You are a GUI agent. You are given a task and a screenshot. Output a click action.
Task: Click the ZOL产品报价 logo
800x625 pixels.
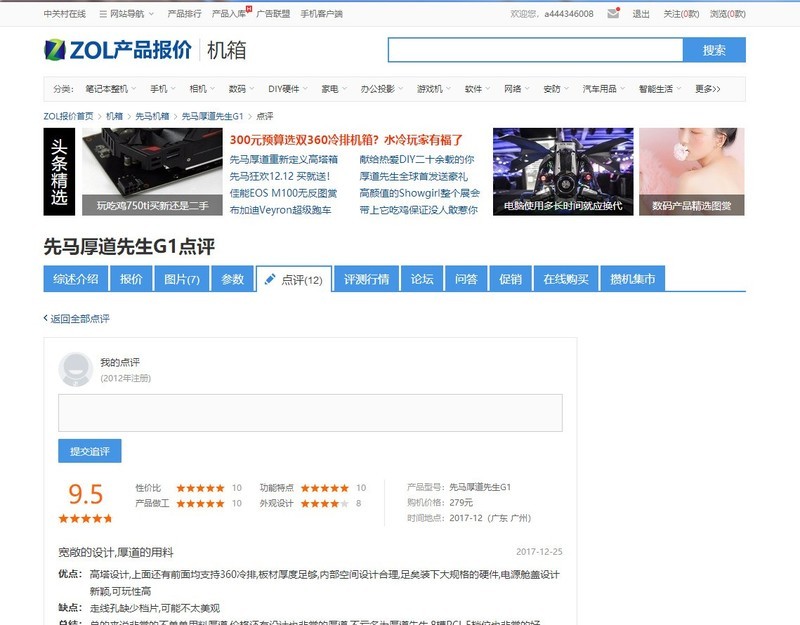[x=118, y=50]
